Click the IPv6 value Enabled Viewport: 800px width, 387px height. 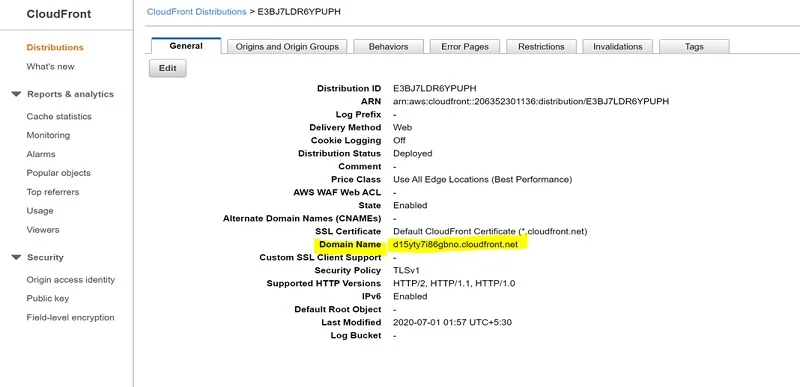coord(410,297)
